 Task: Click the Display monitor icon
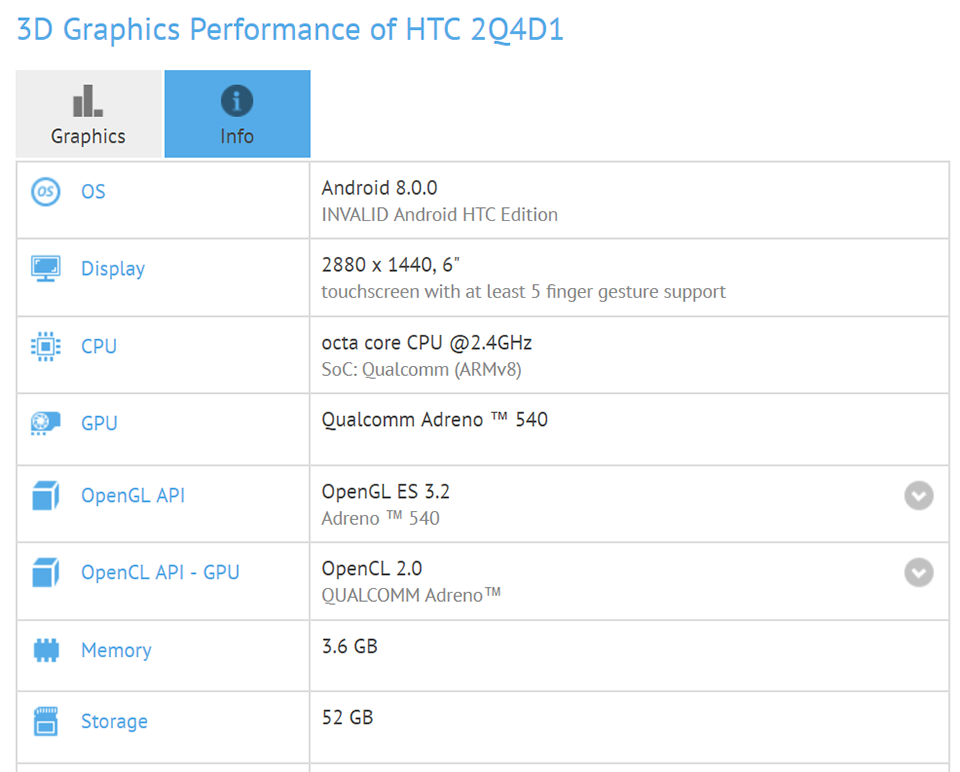click(45, 268)
